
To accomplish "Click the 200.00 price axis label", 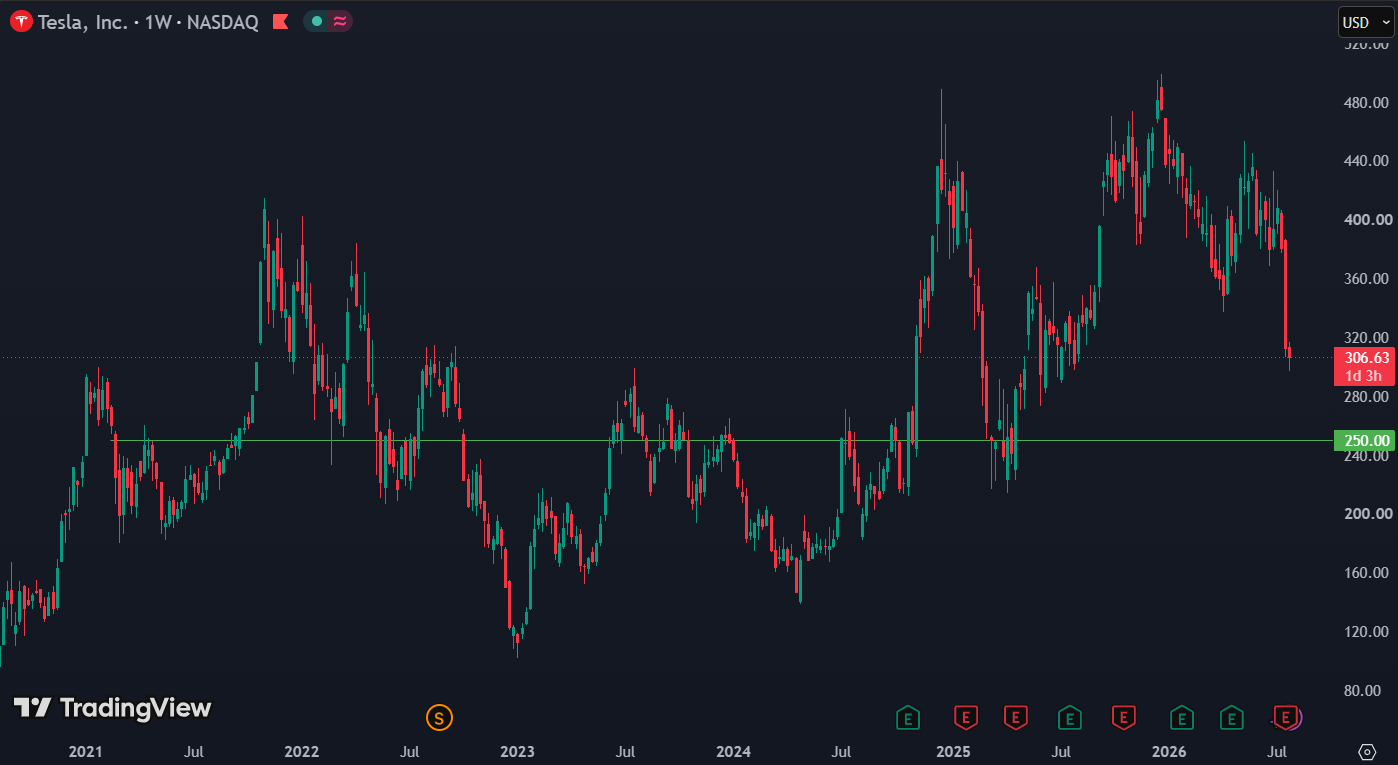I will click(1367, 514).
